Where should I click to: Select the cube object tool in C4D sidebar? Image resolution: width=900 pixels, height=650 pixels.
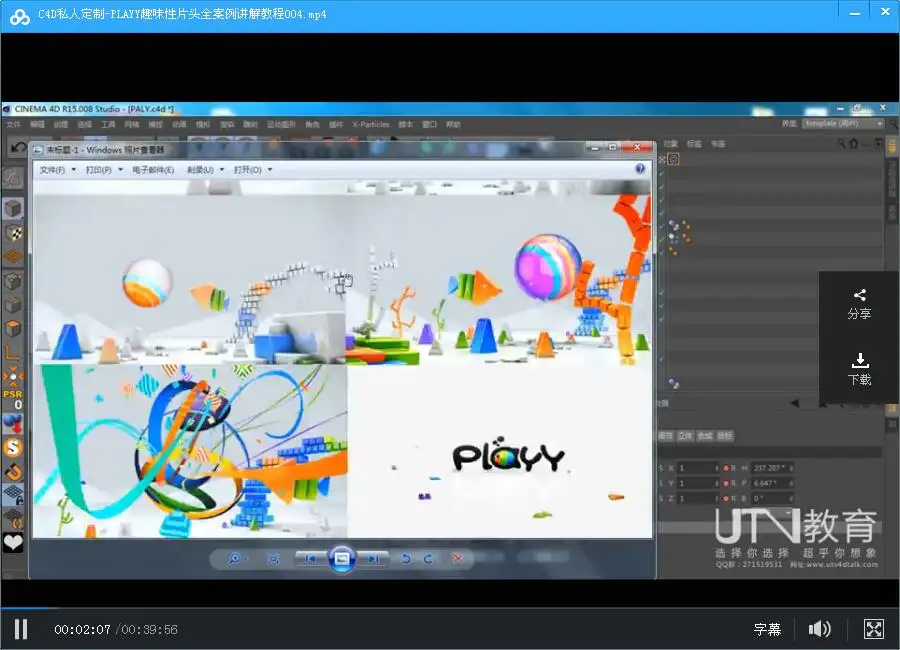tap(13, 208)
